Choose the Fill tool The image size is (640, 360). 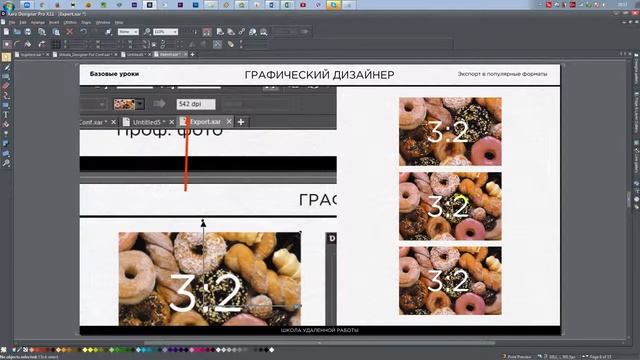pos(6,124)
